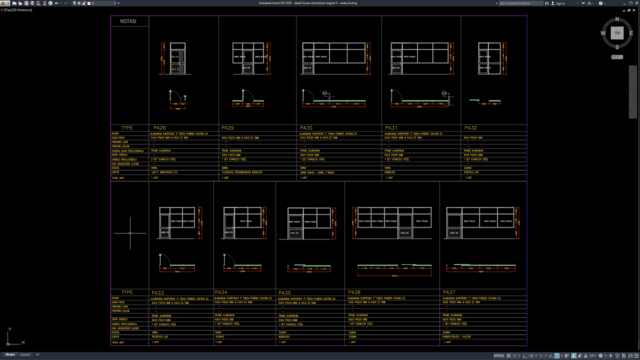Open the Sign In dropdown arrow
Viewport: 640px width, 360px height.
[578, 3]
